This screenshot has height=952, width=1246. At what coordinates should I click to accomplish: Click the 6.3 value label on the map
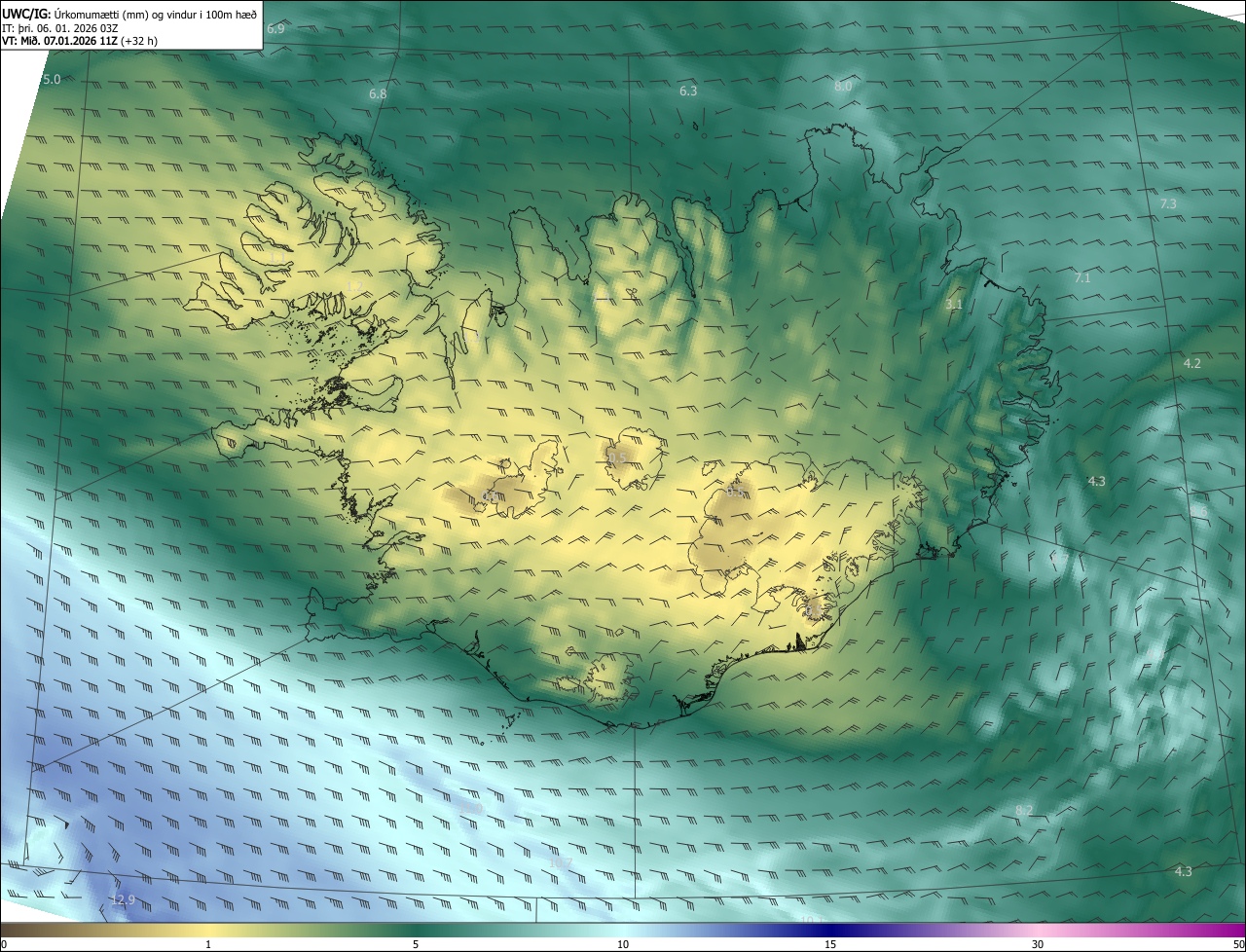click(688, 91)
